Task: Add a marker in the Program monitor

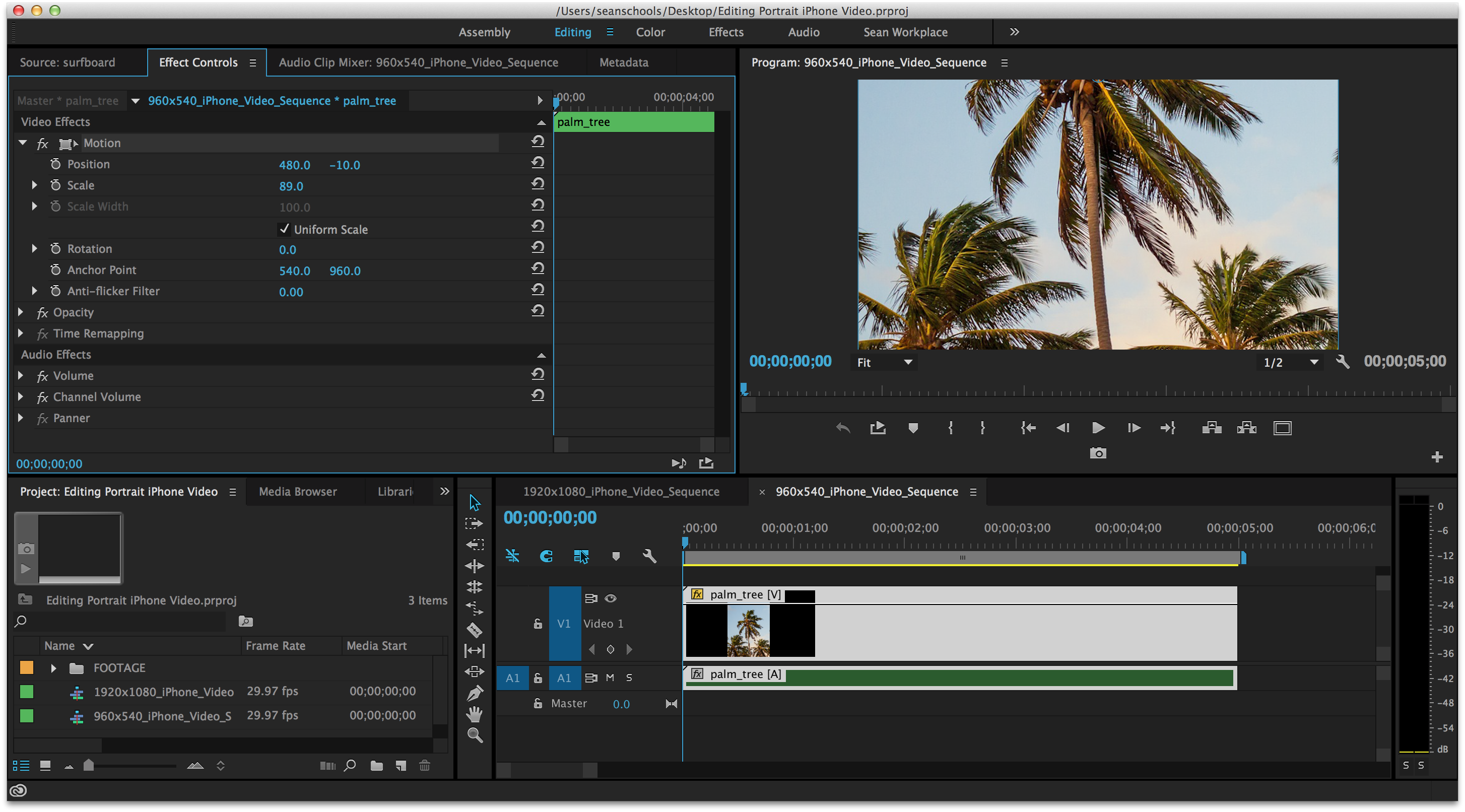Action: click(913, 428)
